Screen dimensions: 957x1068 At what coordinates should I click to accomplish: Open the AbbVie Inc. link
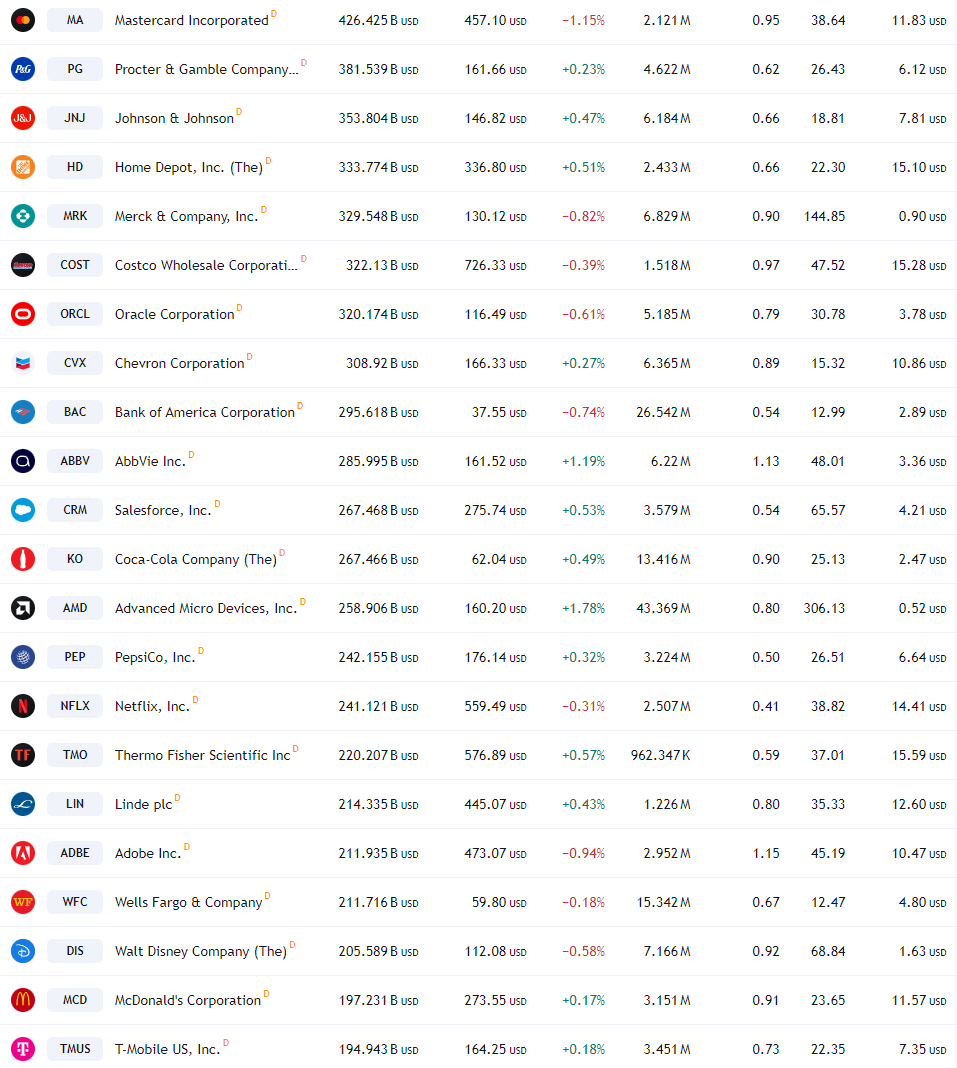click(x=150, y=462)
